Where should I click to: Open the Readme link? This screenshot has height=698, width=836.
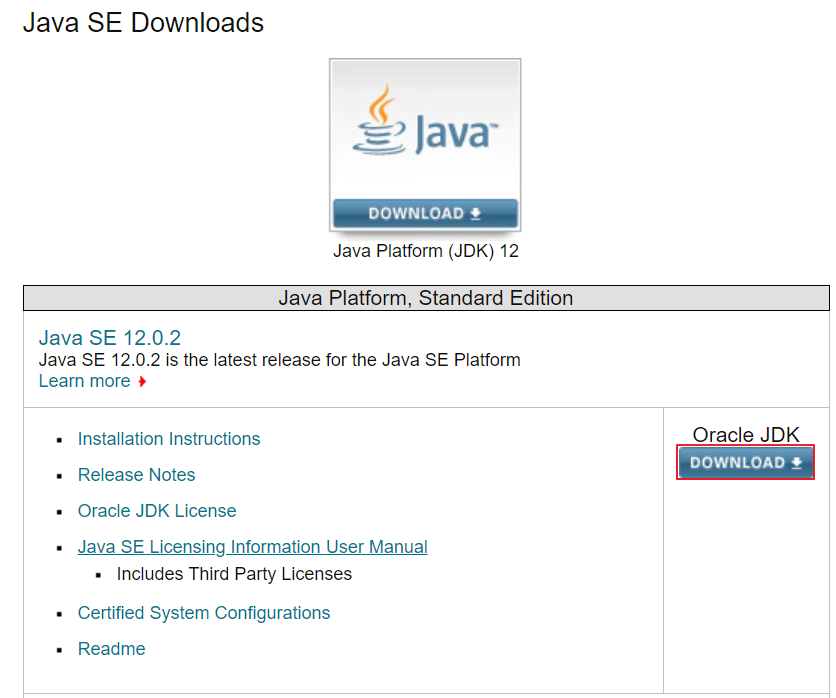tap(111, 649)
